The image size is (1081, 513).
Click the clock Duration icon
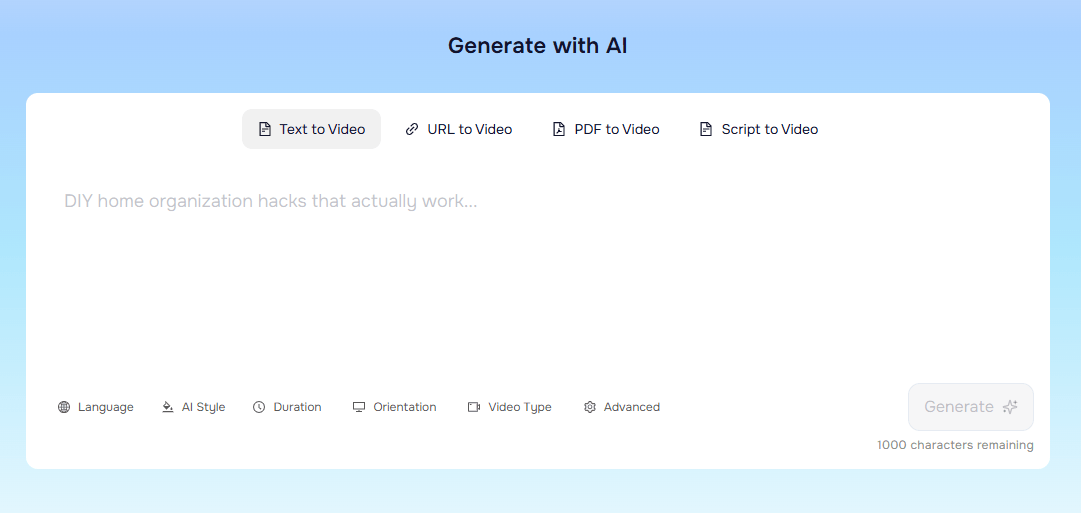[259, 407]
